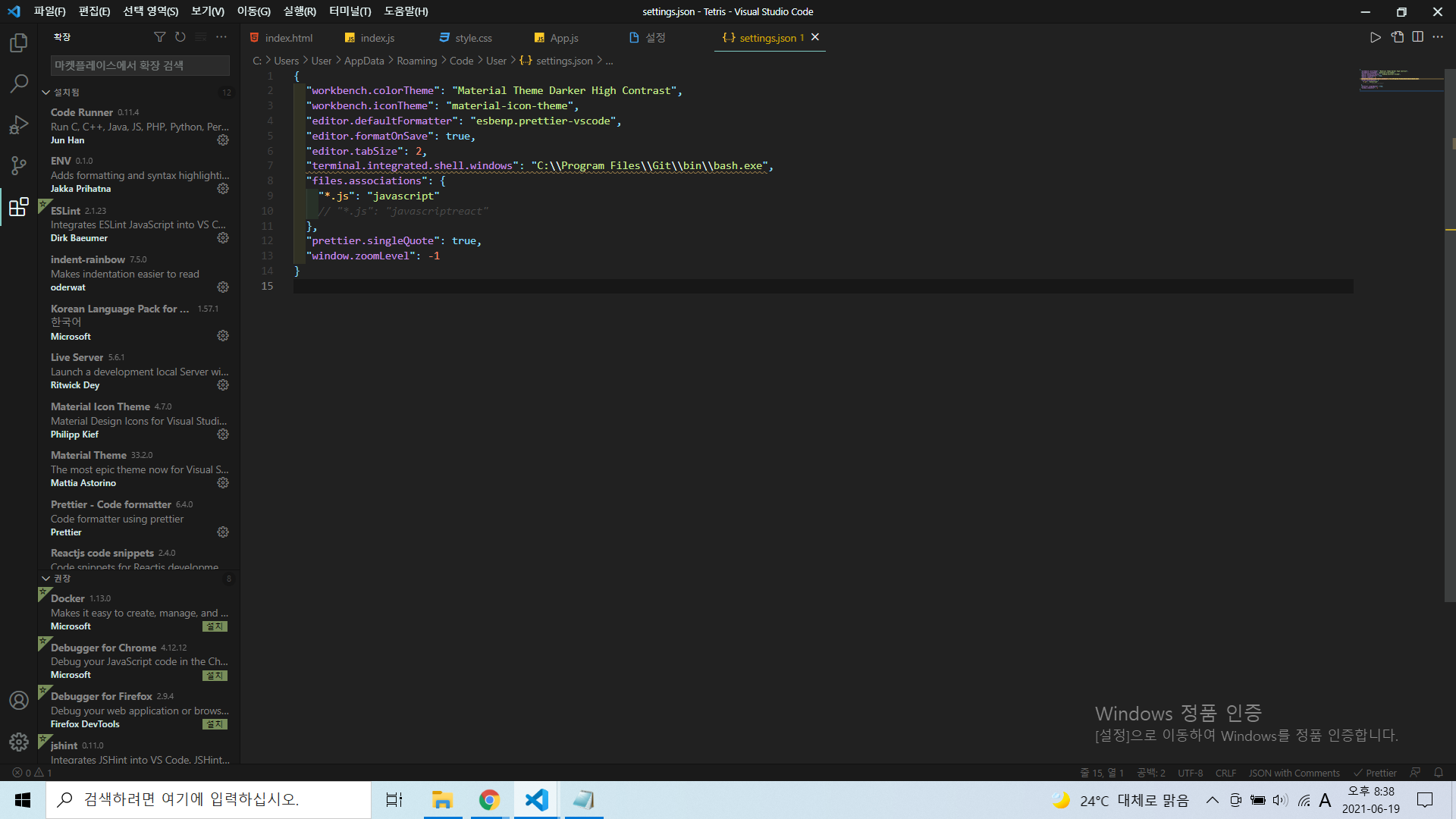Open the Search view icon
Viewport: 1456px width, 819px height.
(19, 83)
